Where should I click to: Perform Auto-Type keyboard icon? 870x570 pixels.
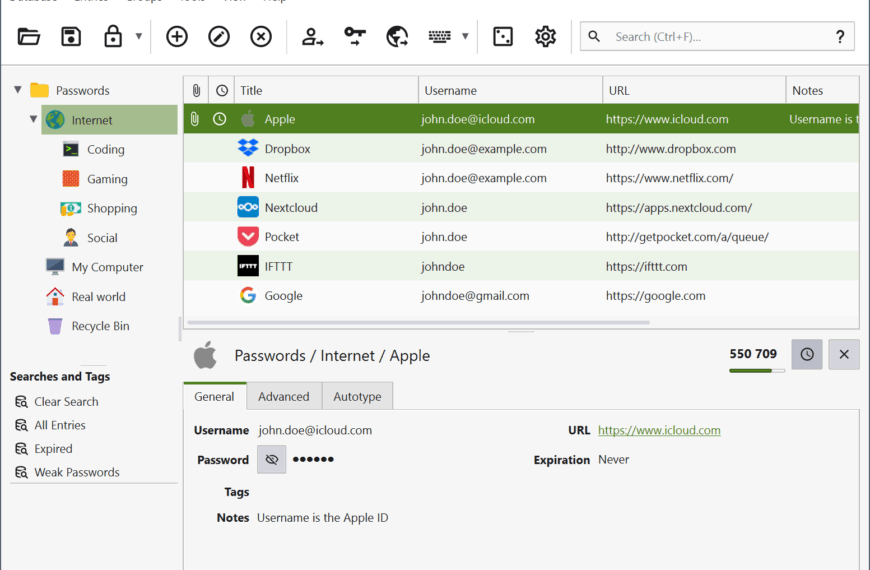[439, 37]
